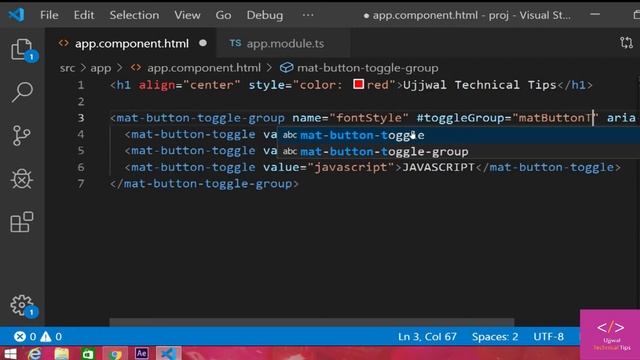Click "fontStyle" name value in line 3
Image resolution: width=640 pixels, height=360 pixels.
(369, 118)
